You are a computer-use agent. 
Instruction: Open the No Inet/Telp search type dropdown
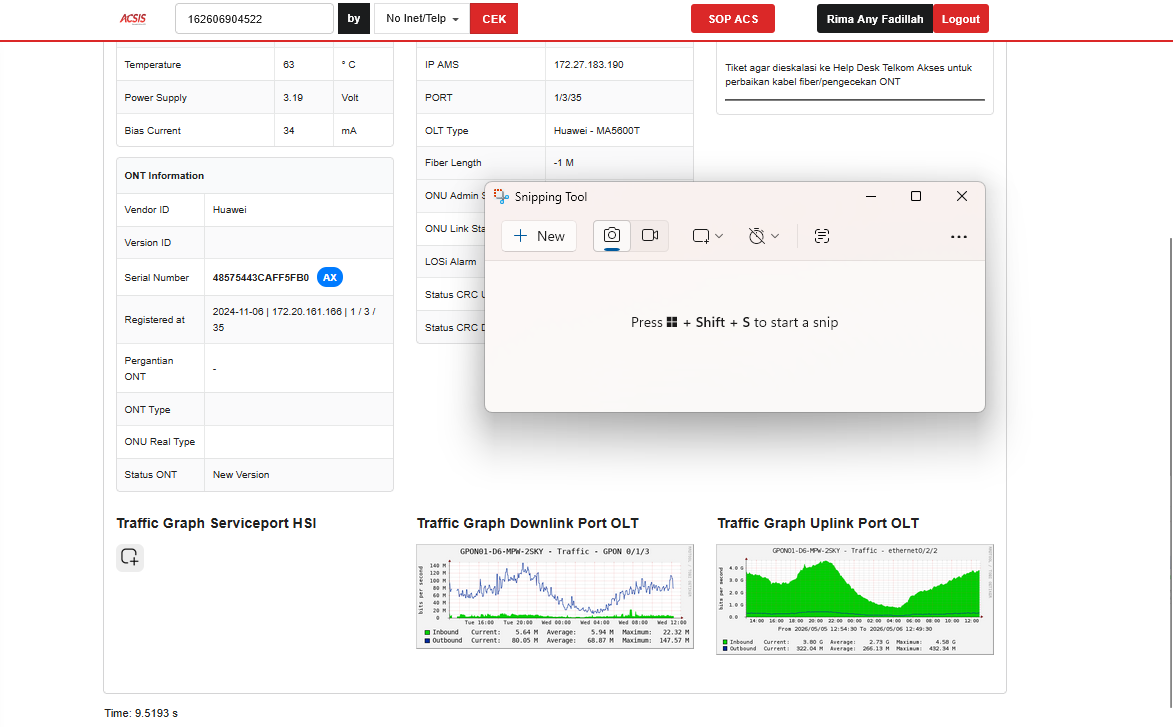422,19
